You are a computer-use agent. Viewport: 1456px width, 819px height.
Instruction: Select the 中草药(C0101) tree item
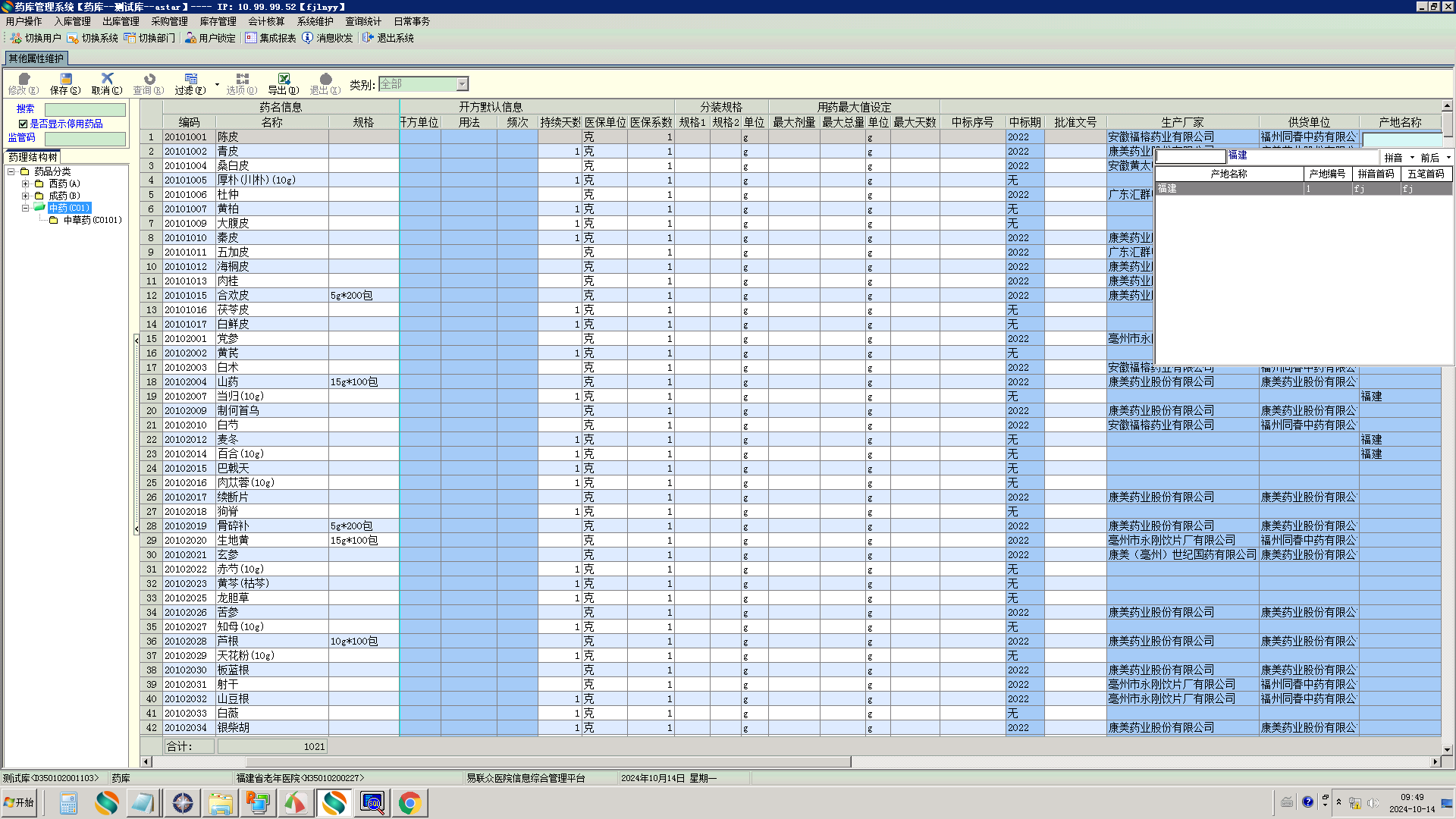point(92,220)
